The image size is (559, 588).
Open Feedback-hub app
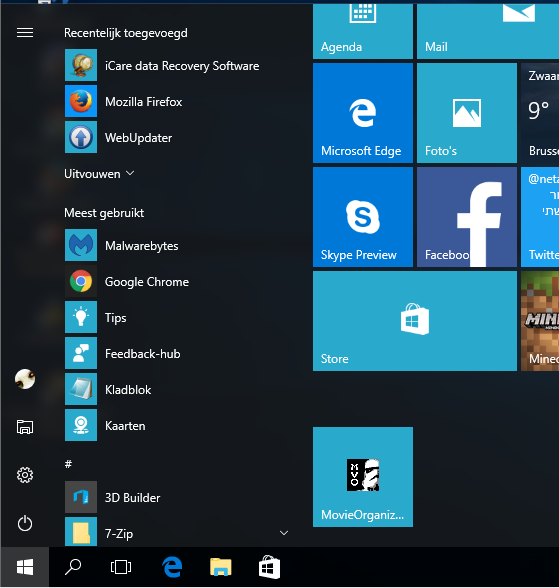pyautogui.click(x=142, y=354)
